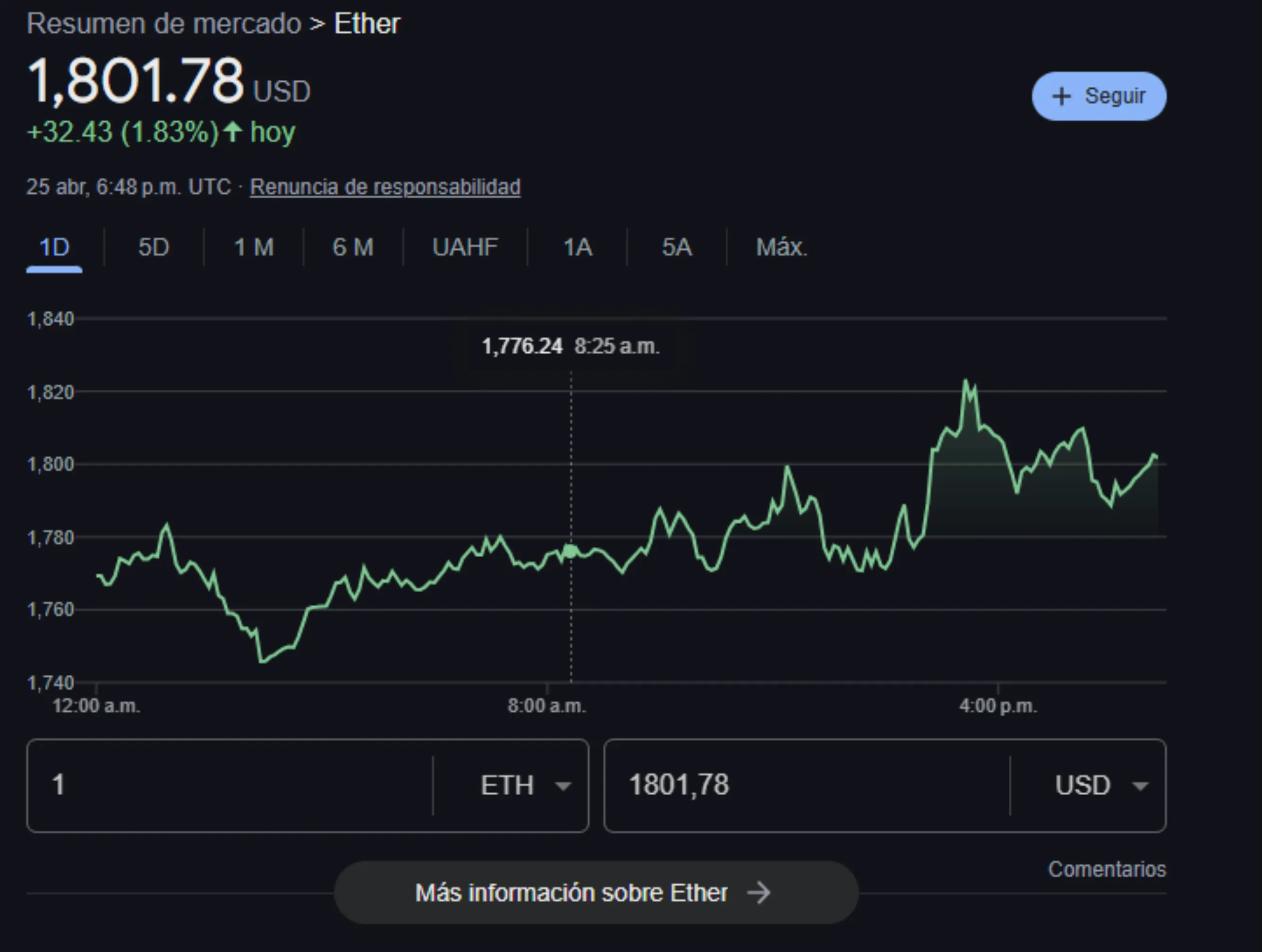Follow Ether with the Seguir button
1262x952 pixels.
pos(1098,96)
